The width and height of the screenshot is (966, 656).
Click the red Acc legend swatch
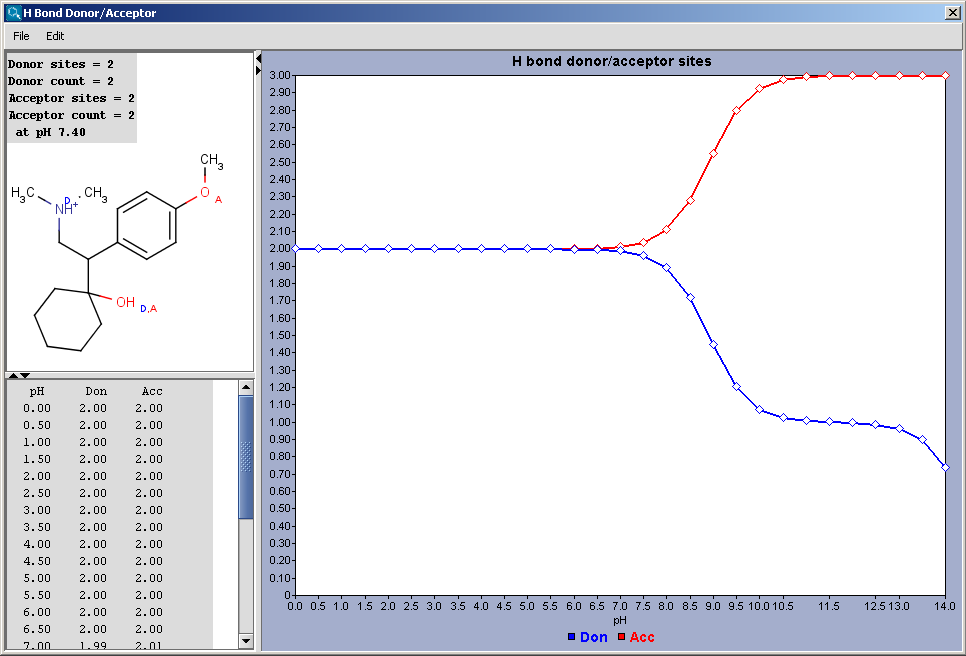(x=621, y=637)
